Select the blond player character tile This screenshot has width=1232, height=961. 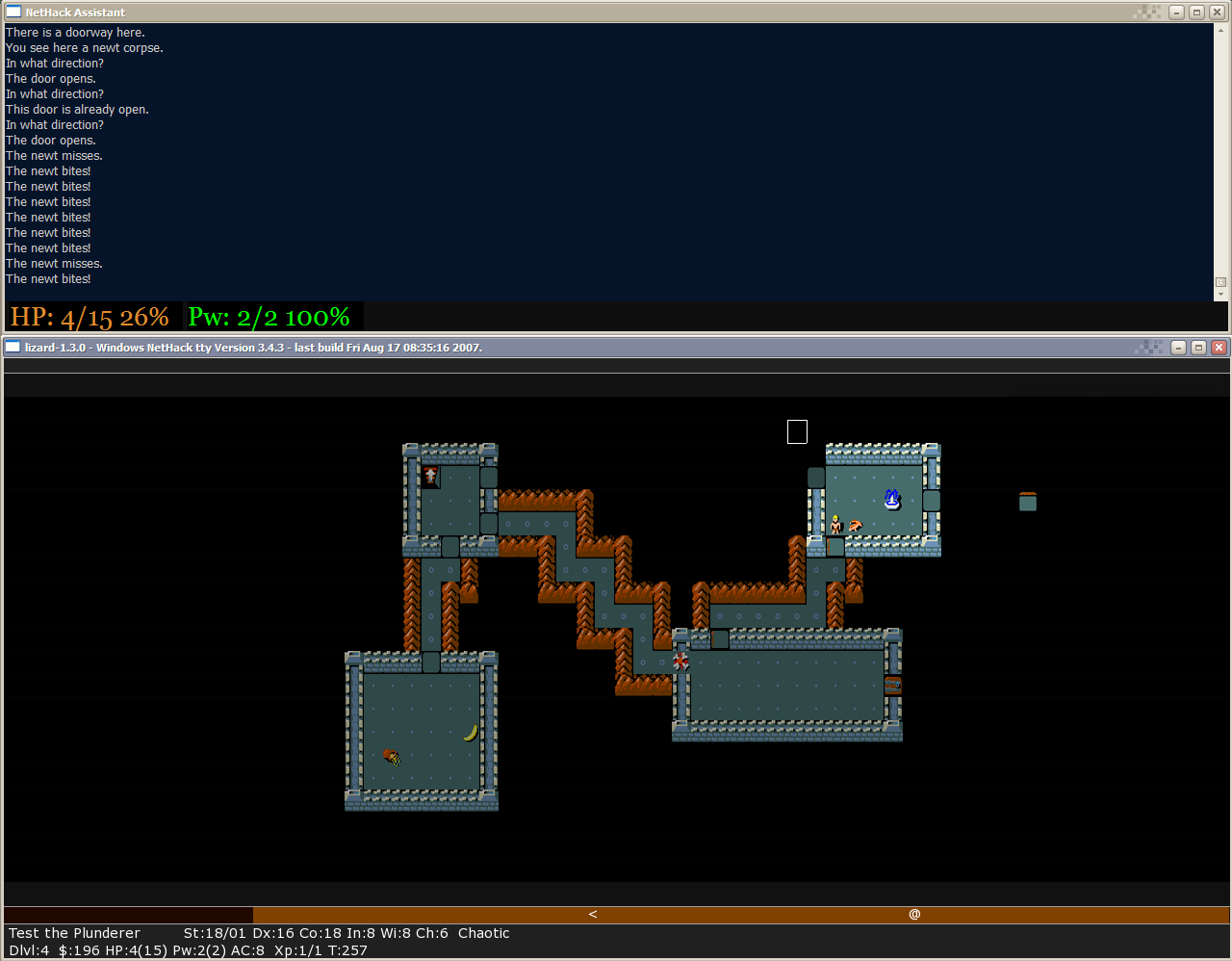coord(835,524)
